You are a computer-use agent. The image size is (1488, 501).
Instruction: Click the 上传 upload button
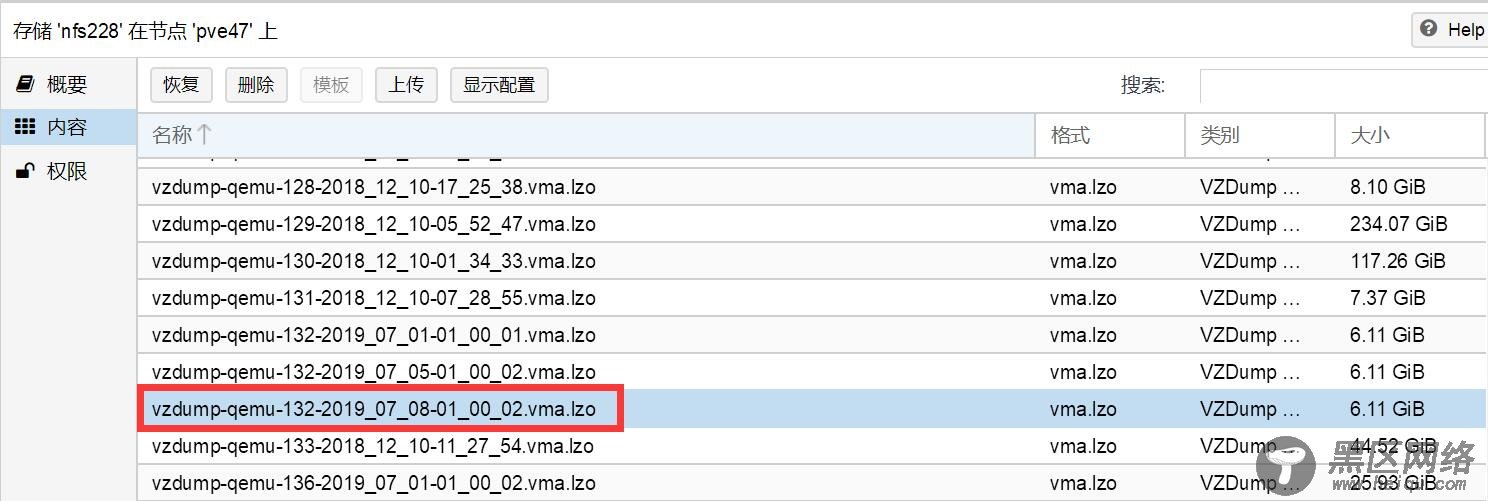406,85
